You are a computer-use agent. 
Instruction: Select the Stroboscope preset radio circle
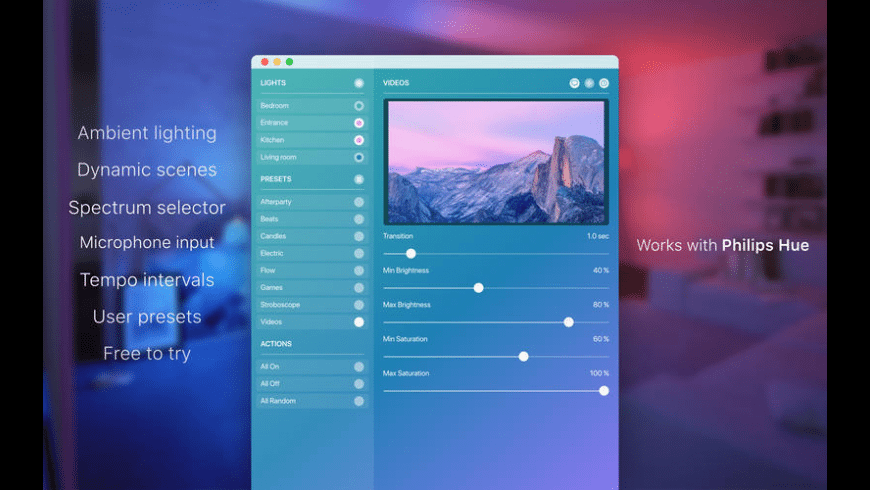coord(359,305)
